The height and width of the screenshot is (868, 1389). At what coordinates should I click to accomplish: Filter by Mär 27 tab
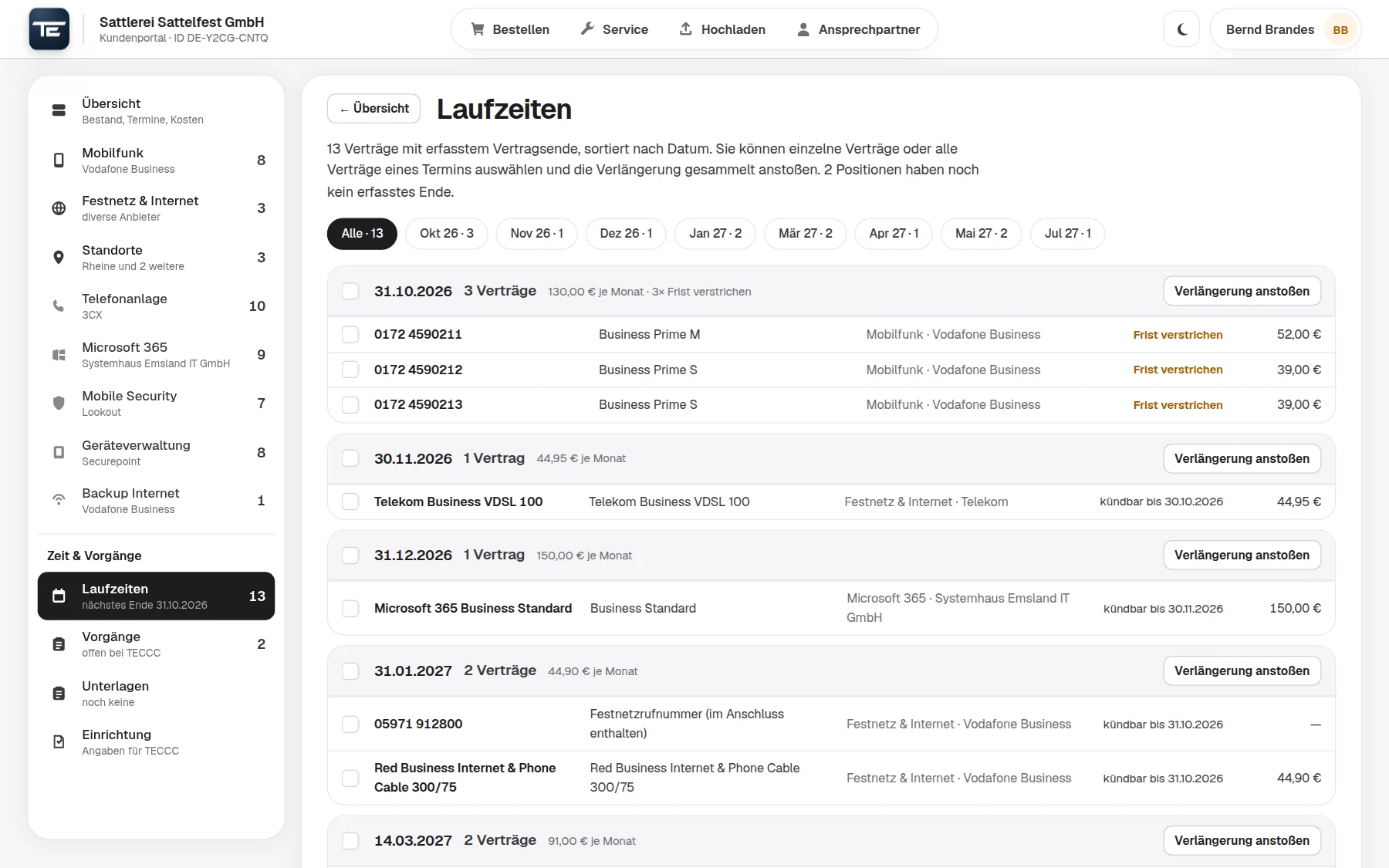point(805,234)
